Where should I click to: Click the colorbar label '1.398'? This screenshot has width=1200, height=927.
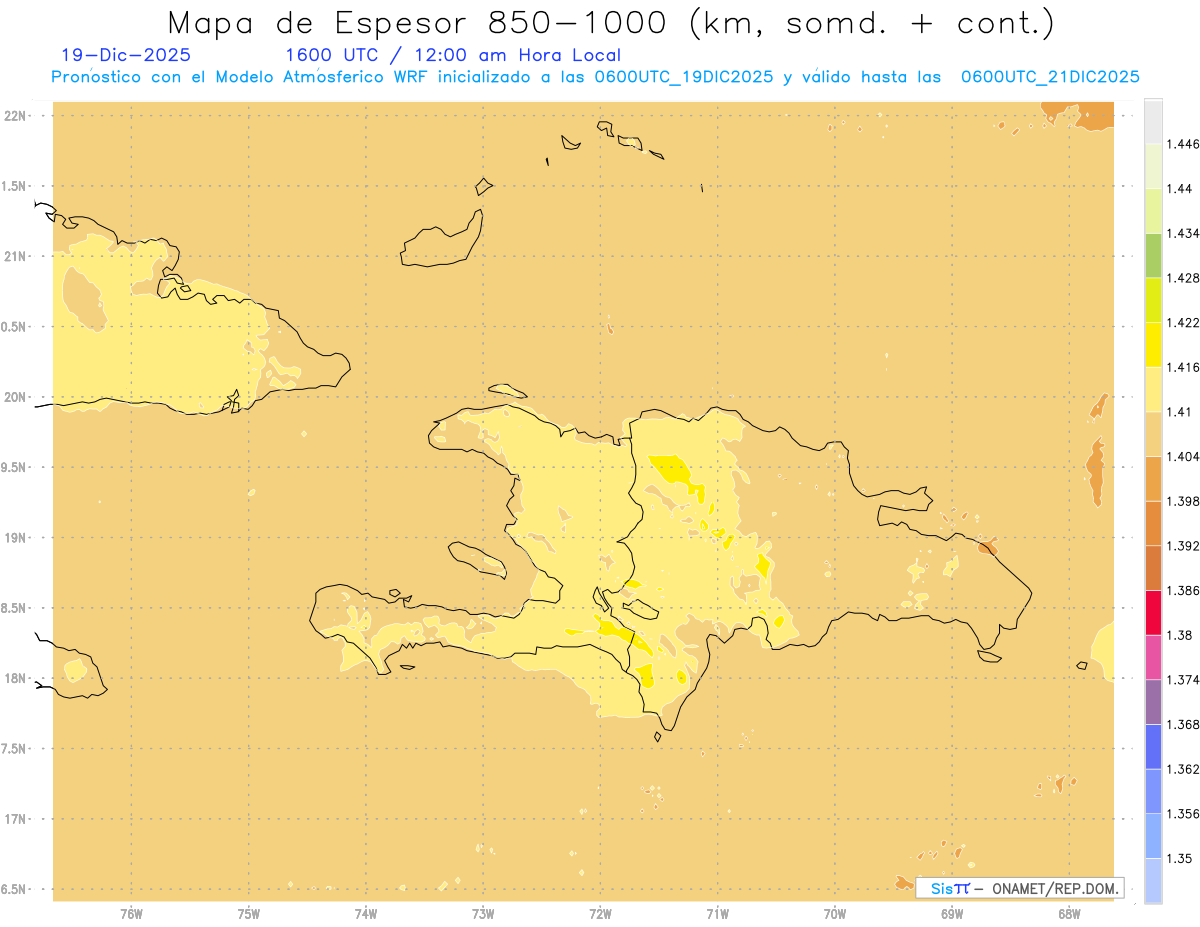point(1182,501)
